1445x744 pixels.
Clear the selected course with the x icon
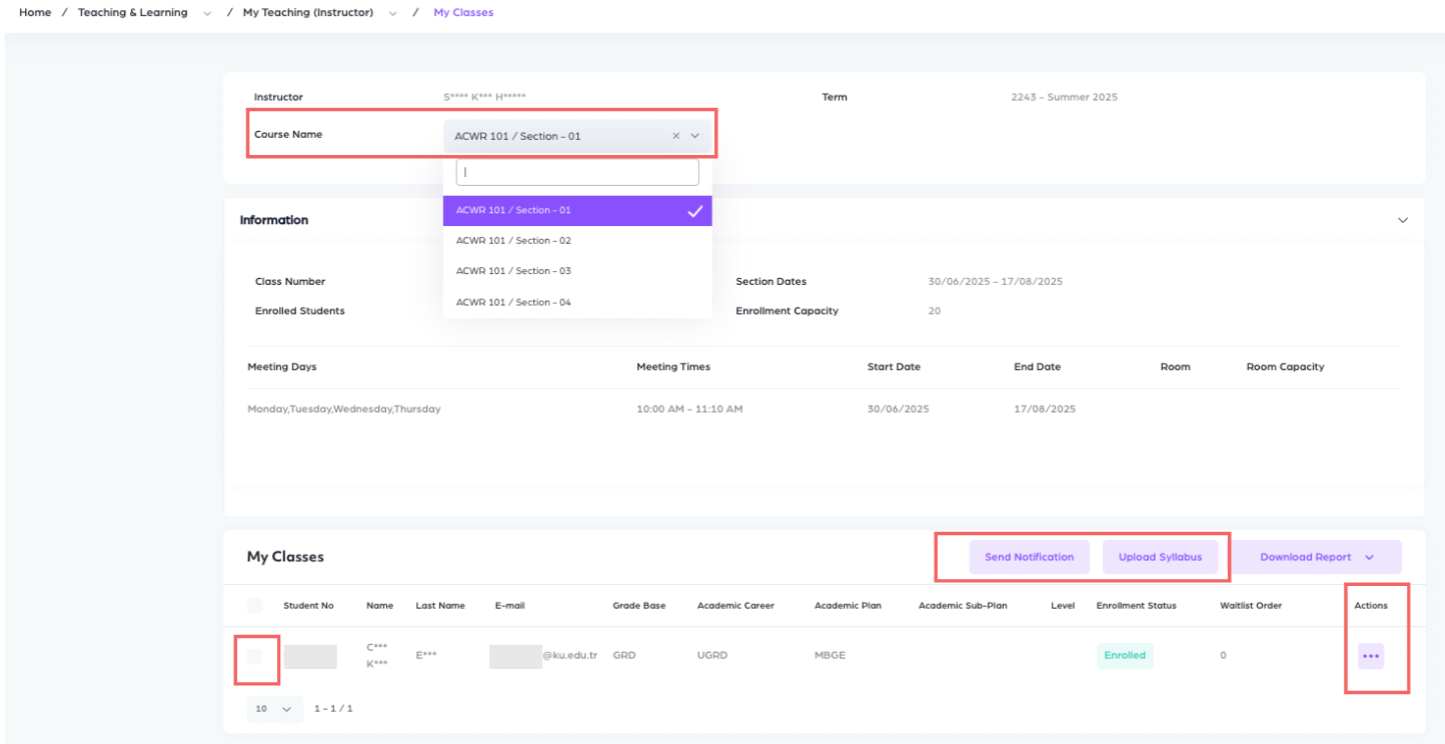coord(676,136)
